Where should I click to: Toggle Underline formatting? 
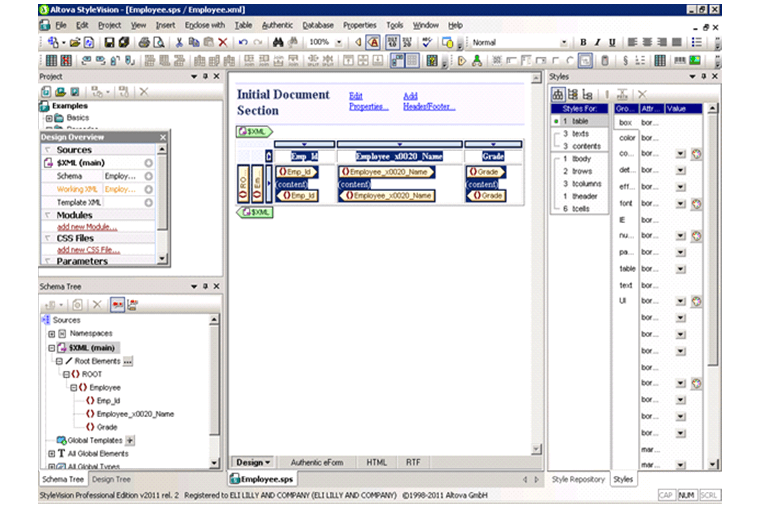point(612,43)
